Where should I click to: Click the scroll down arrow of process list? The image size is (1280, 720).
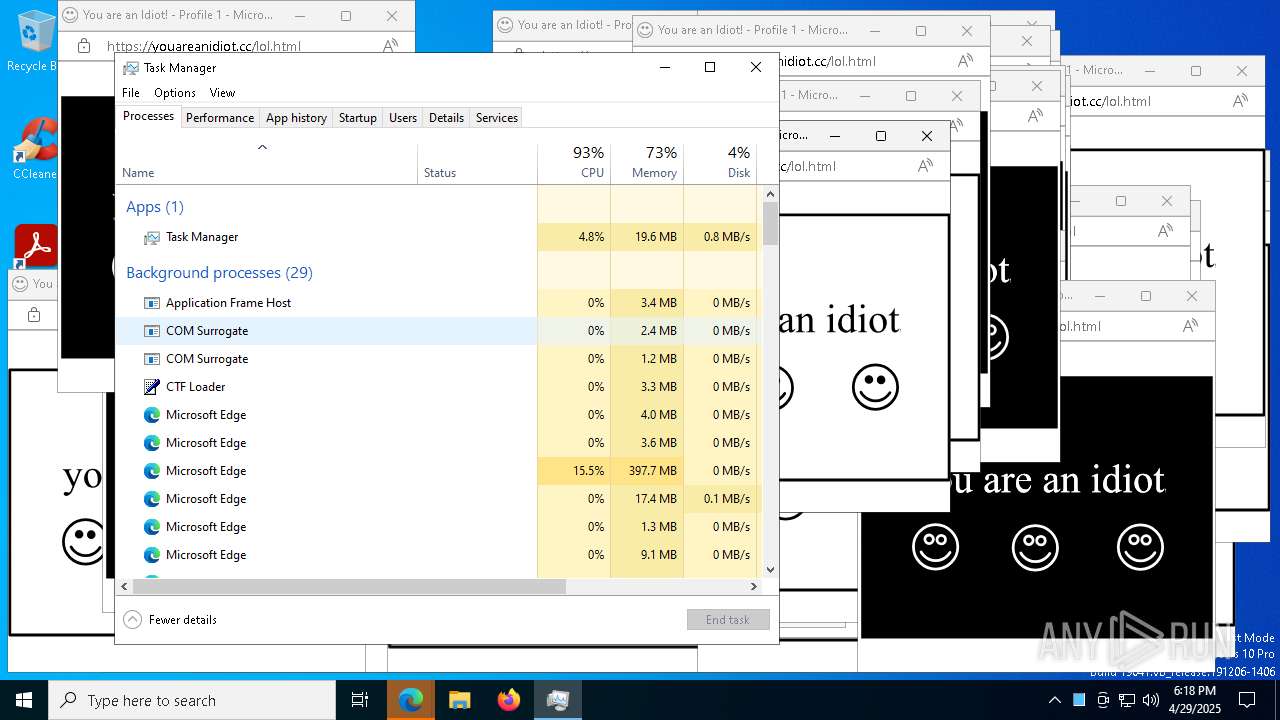coord(770,570)
